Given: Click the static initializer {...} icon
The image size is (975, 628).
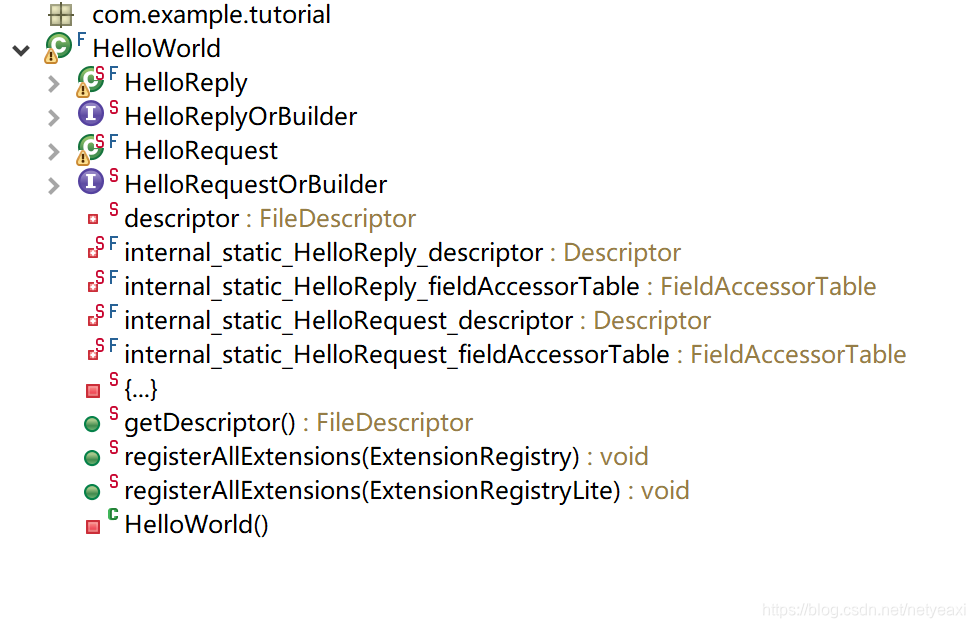Looking at the screenshot, I should [x=95, y=389].
